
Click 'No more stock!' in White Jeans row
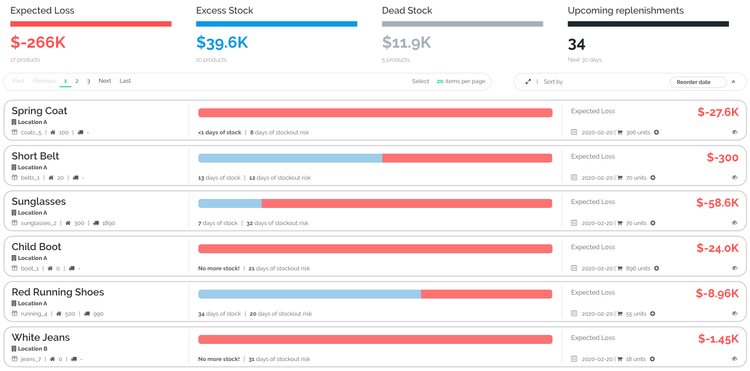coord(219,359)
